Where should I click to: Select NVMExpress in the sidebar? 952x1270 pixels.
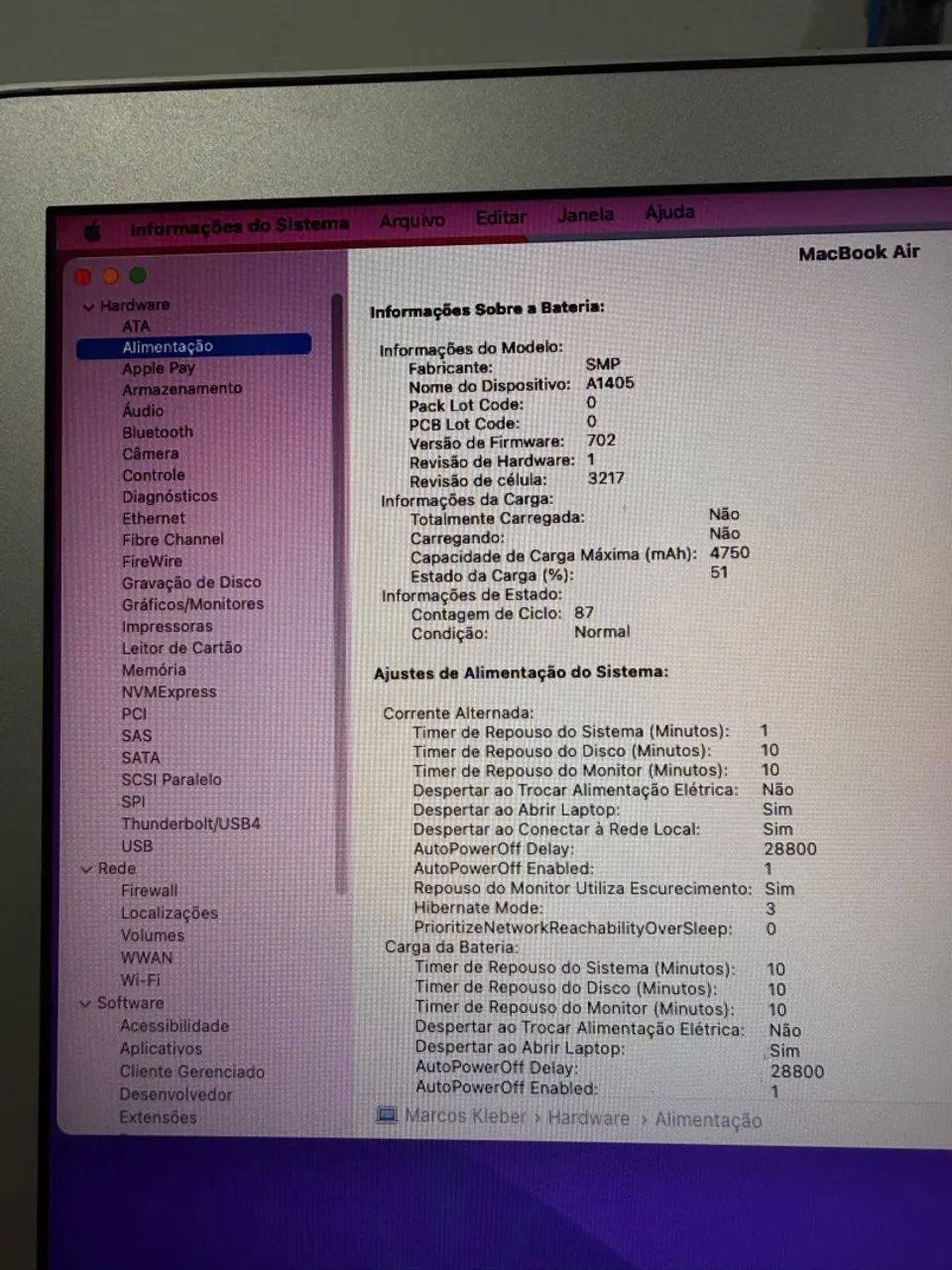click(169, 693)
